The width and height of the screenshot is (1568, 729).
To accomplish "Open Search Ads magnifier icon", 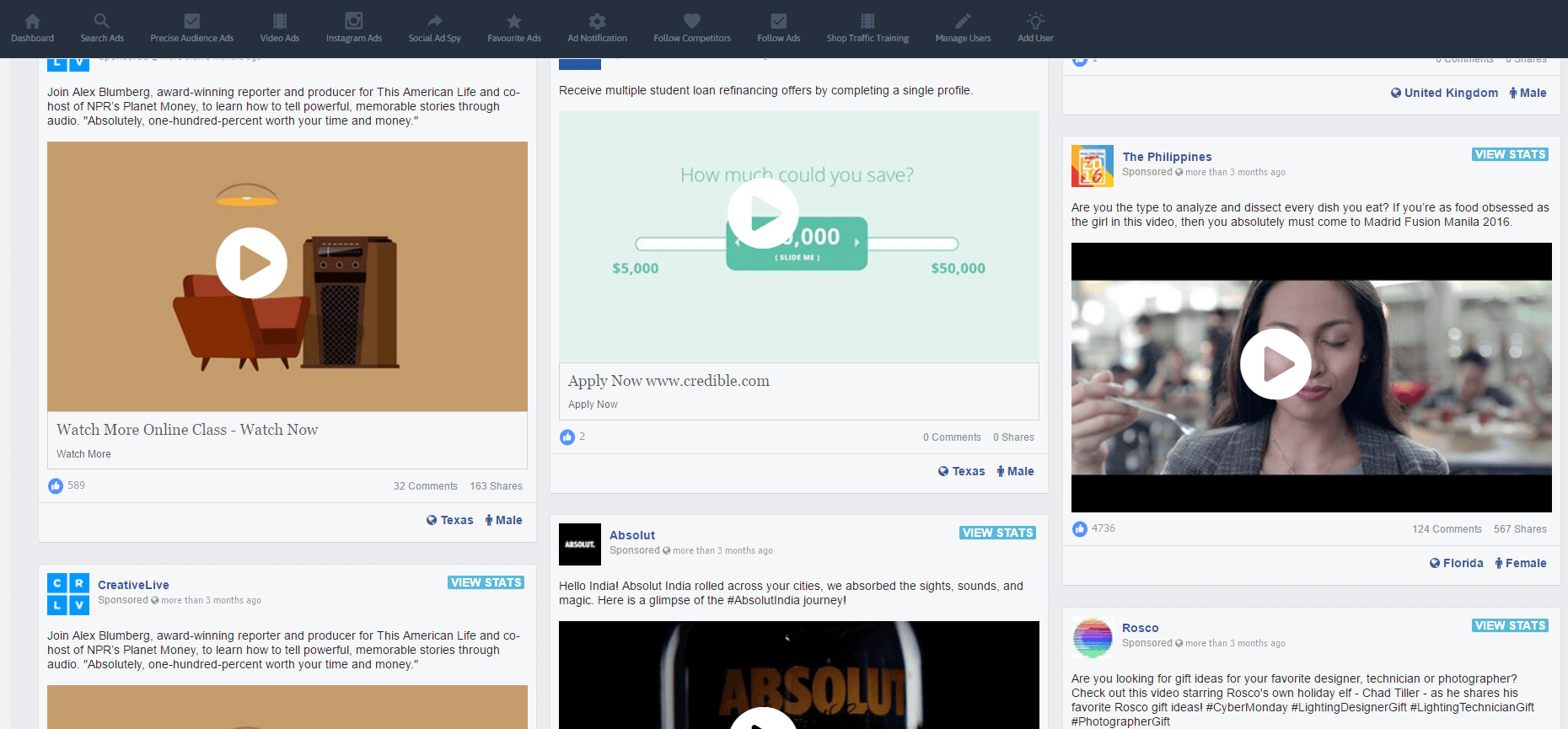I will coord(101,21).
